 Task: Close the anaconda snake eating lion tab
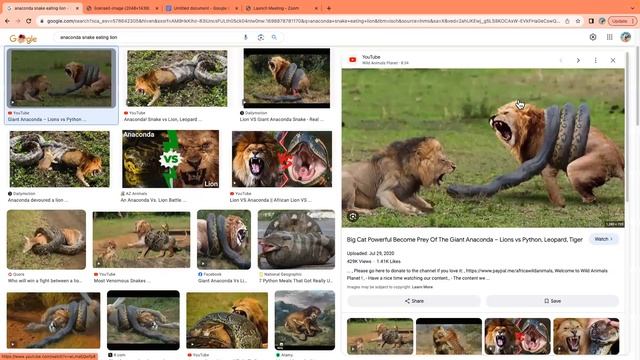(77, 8)
